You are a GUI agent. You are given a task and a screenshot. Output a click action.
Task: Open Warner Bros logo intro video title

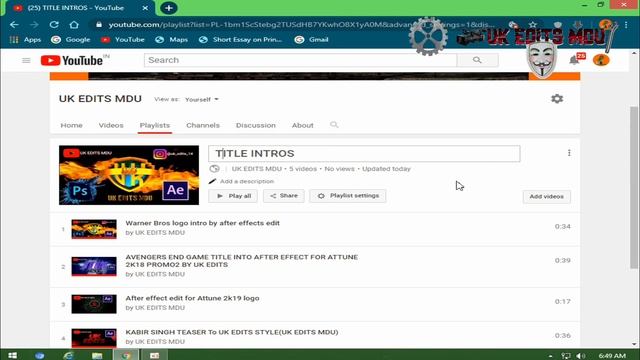(x=202, y=223)
